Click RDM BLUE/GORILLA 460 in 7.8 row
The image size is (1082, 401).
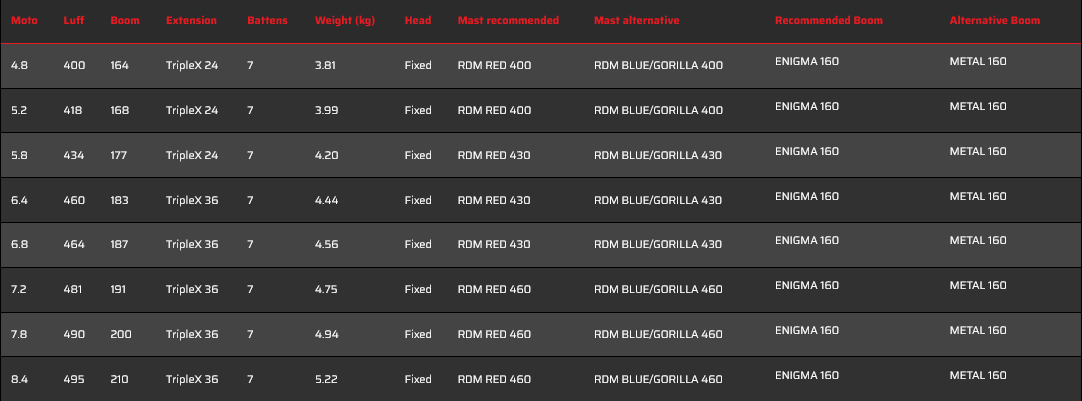658,334
